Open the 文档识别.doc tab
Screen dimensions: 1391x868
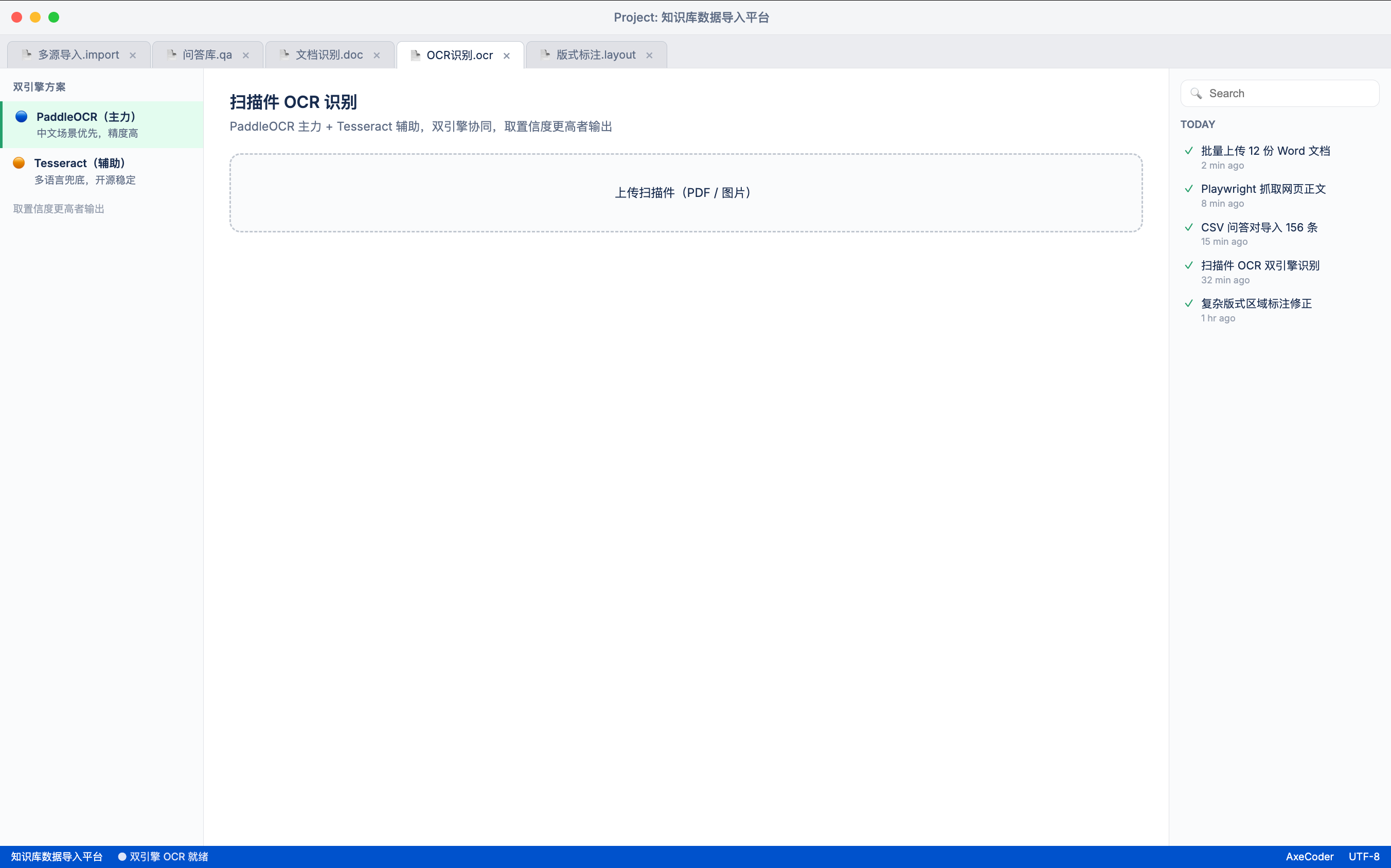point(329,55)
